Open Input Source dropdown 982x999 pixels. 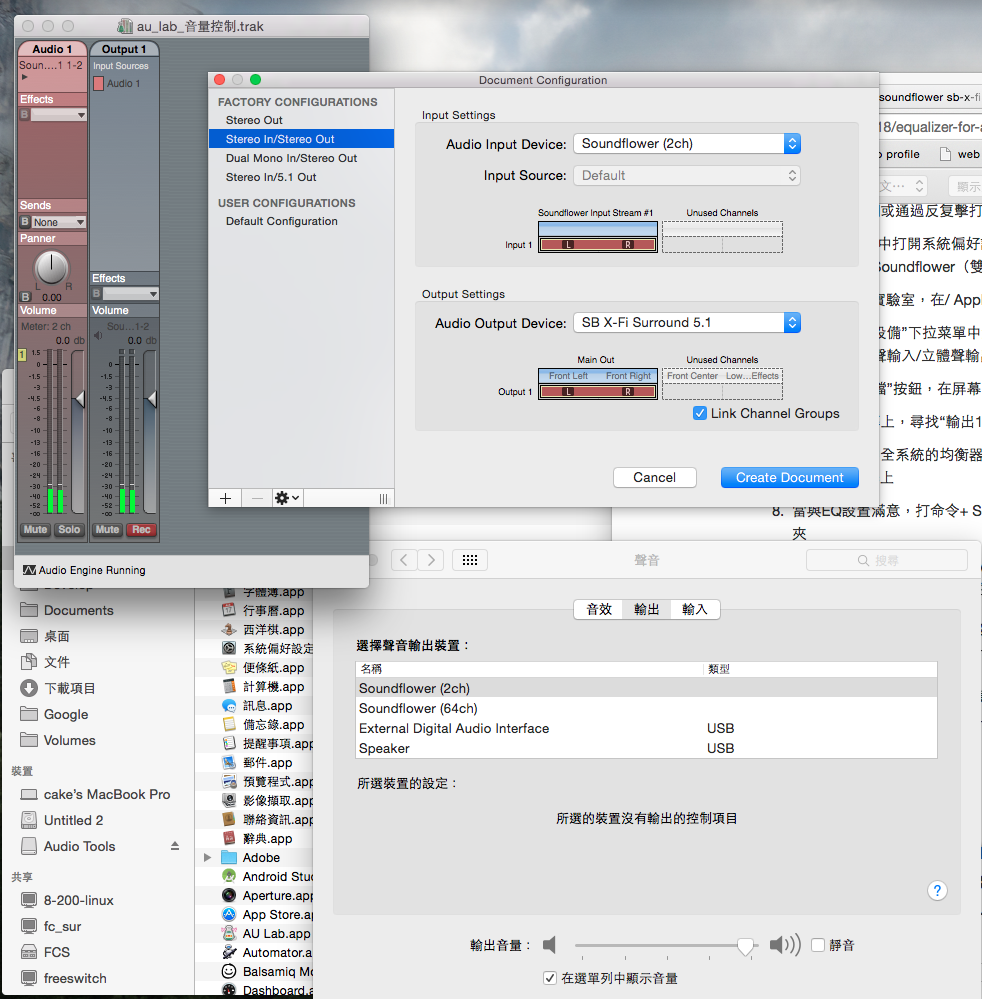tap(687, 175)
